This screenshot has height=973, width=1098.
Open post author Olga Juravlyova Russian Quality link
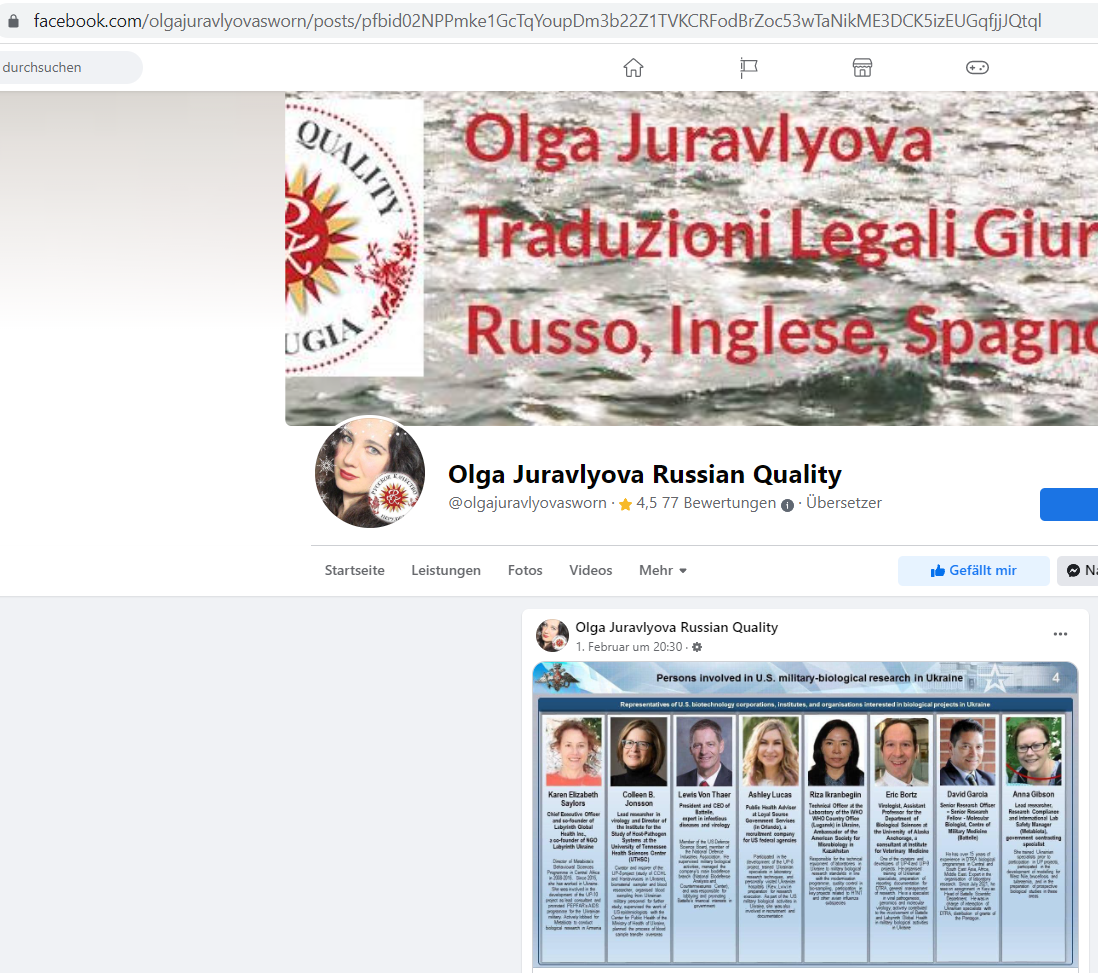pyautogui.click(x=676, y=628)
